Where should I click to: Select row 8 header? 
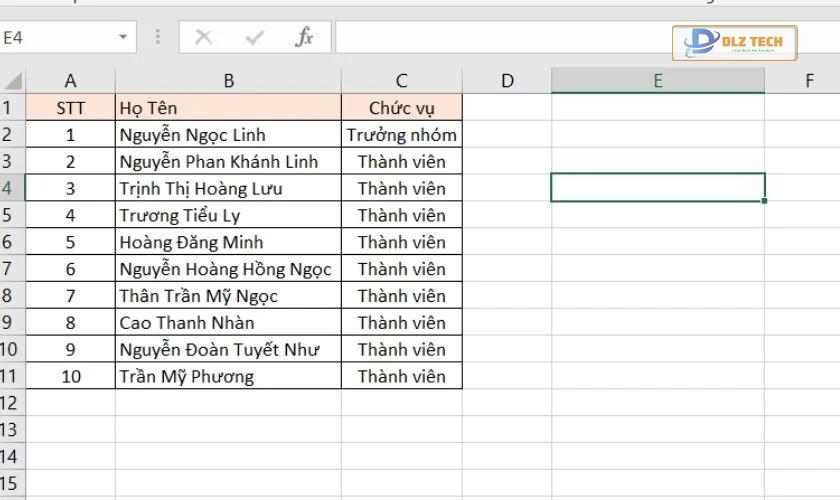coord(12,295)
